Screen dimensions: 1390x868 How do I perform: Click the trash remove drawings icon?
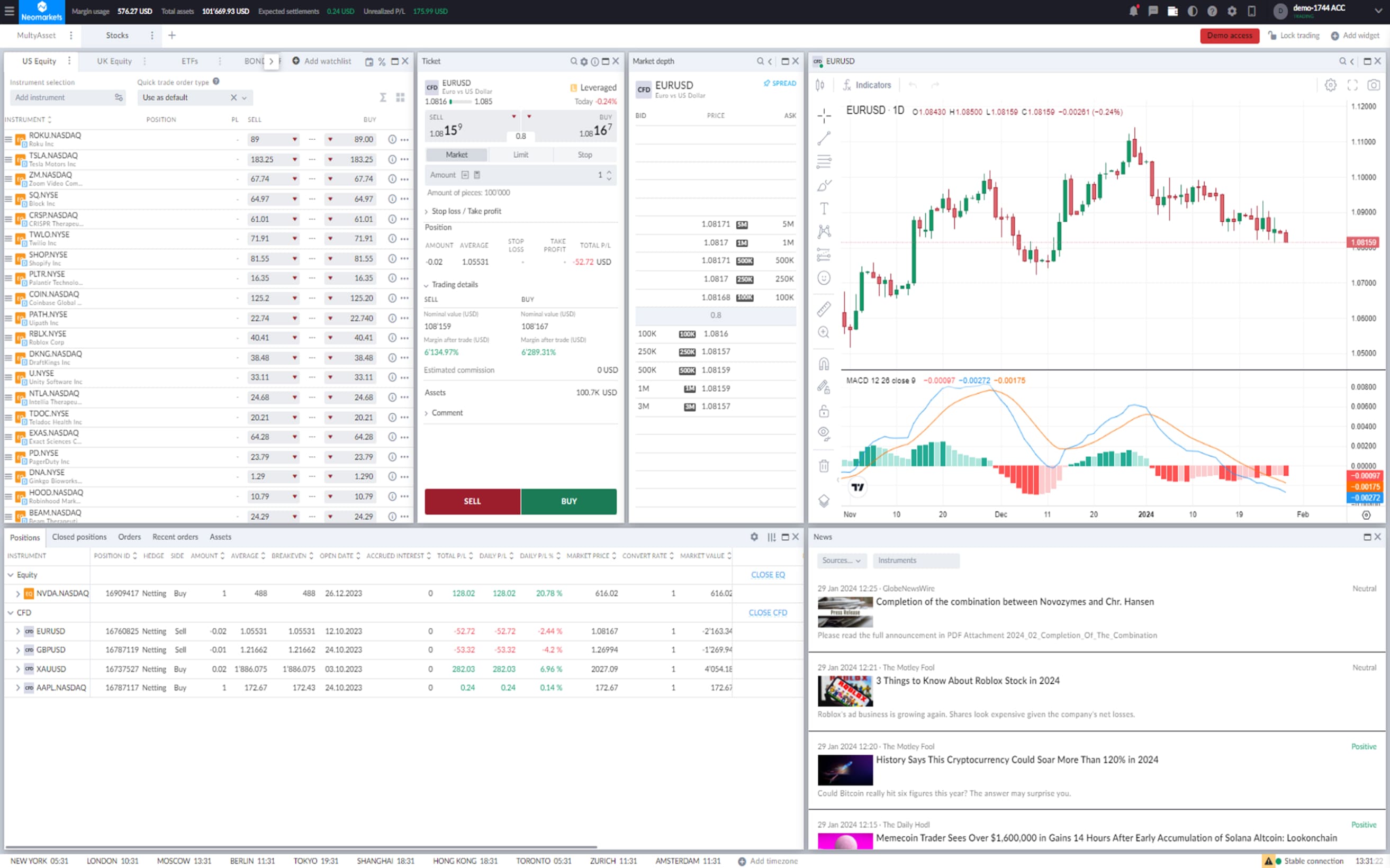point(824,466)
